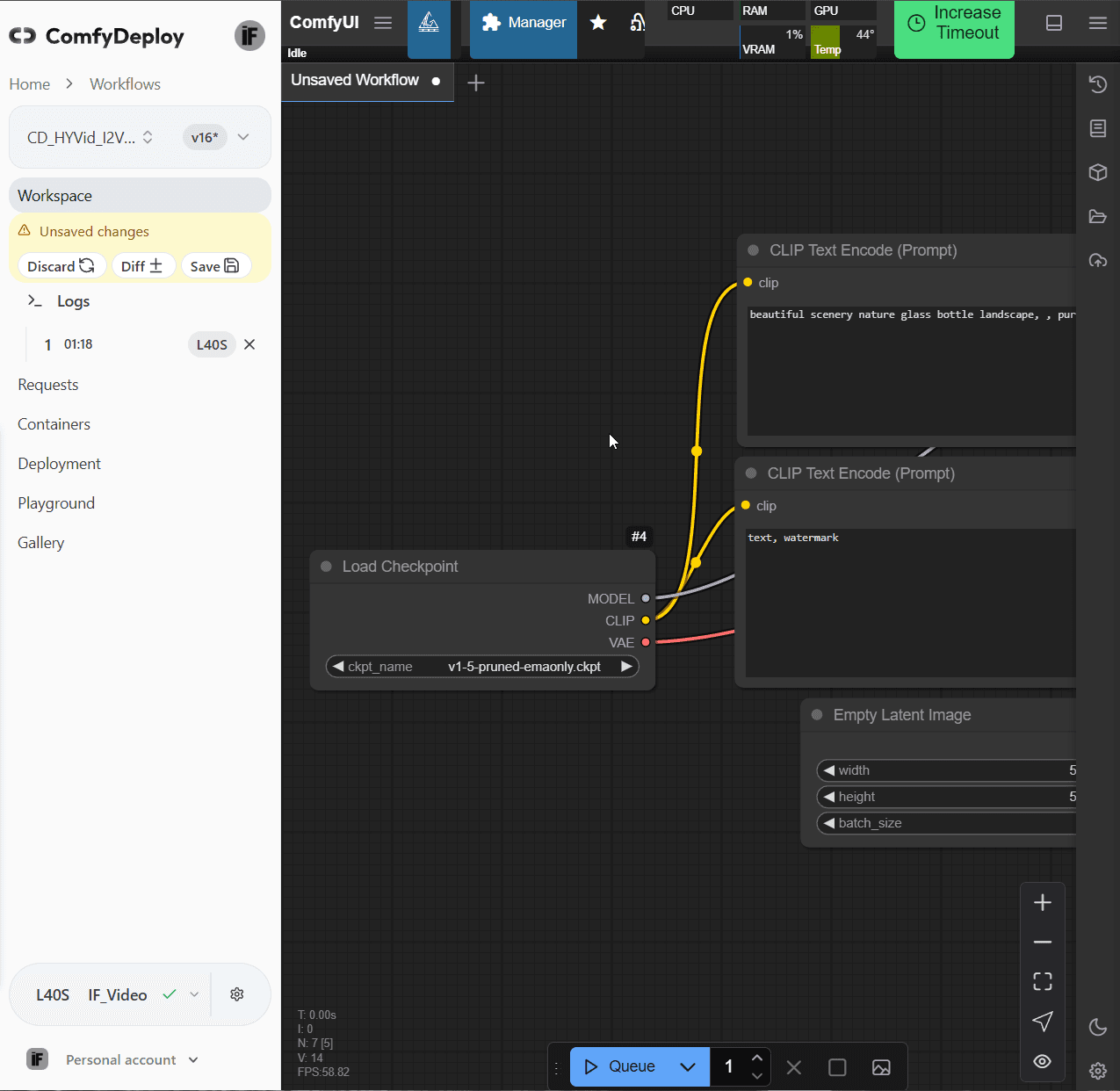
Task: Open the top-right hamburger menu
Action: [x=1098, y=23]
